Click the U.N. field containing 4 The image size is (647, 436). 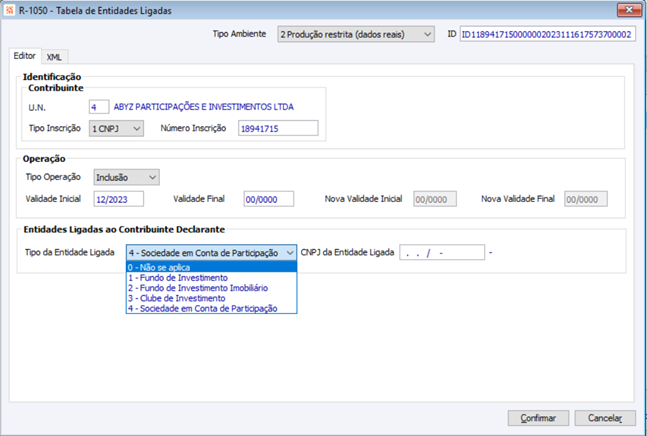pyautogui.click(x=99, y=107)
